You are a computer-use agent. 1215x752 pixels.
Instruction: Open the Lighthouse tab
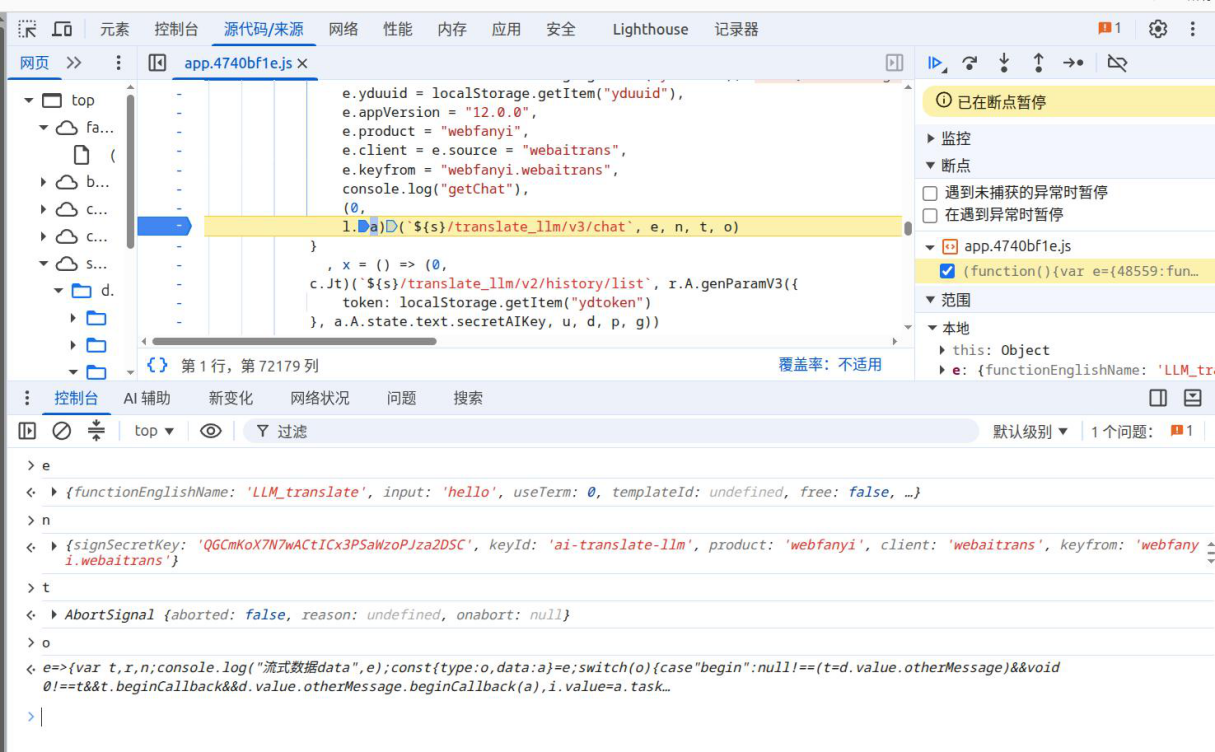[650, 29]
